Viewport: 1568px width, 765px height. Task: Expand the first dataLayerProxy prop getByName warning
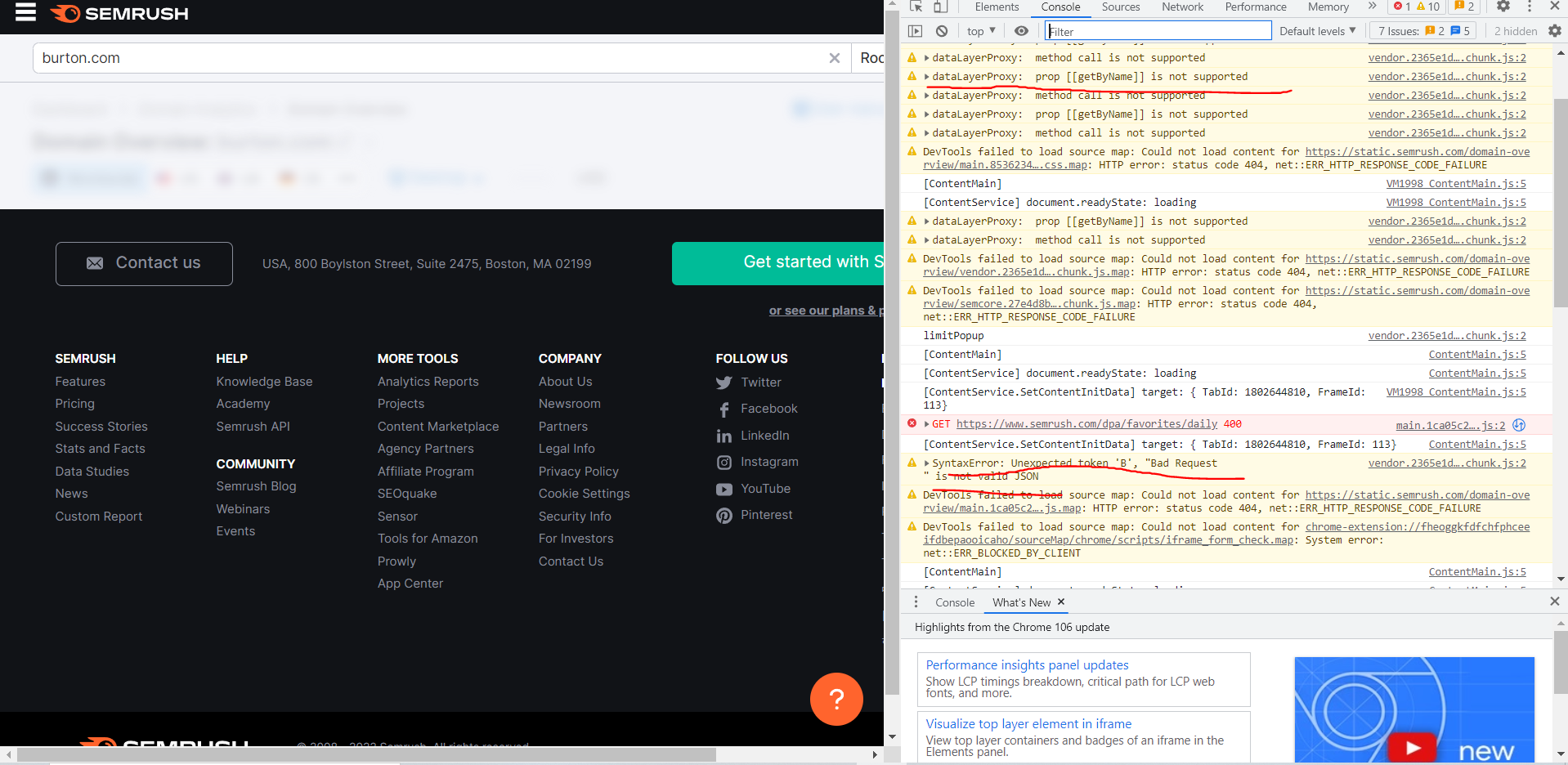[926, 77]
